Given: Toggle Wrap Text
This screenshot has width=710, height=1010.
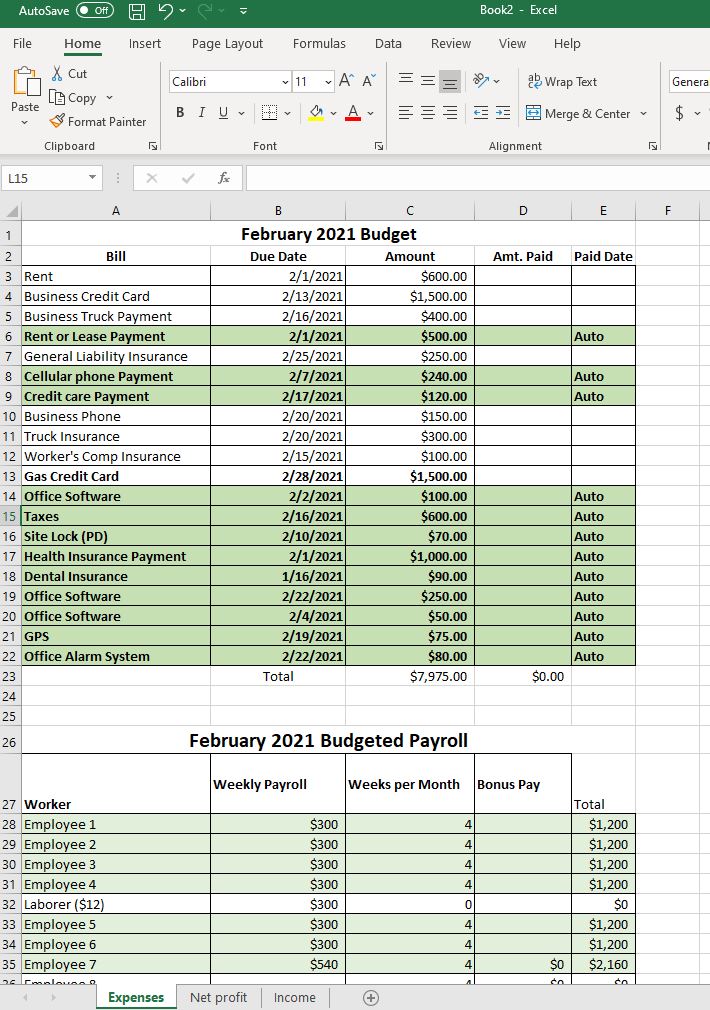Looking at the screenshot, I should (x=562, y=82).
